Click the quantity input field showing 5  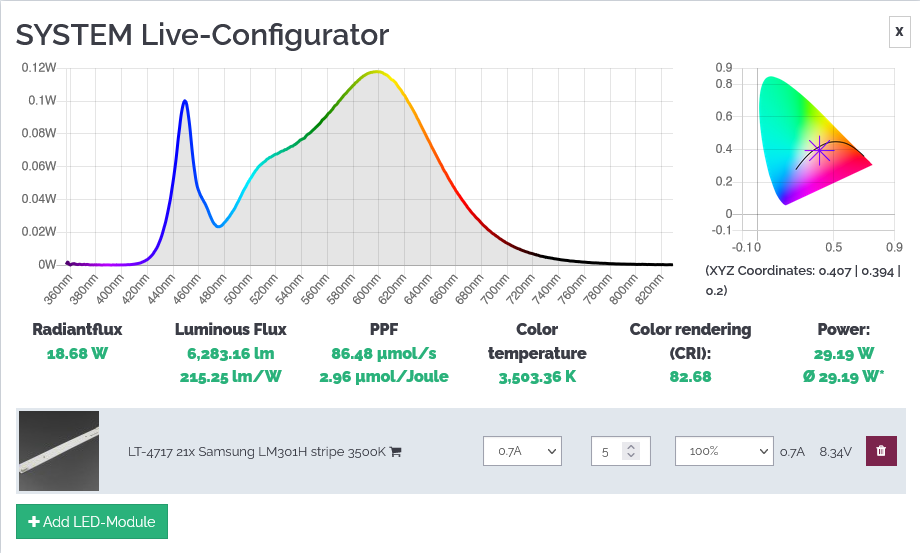(620, 451)
